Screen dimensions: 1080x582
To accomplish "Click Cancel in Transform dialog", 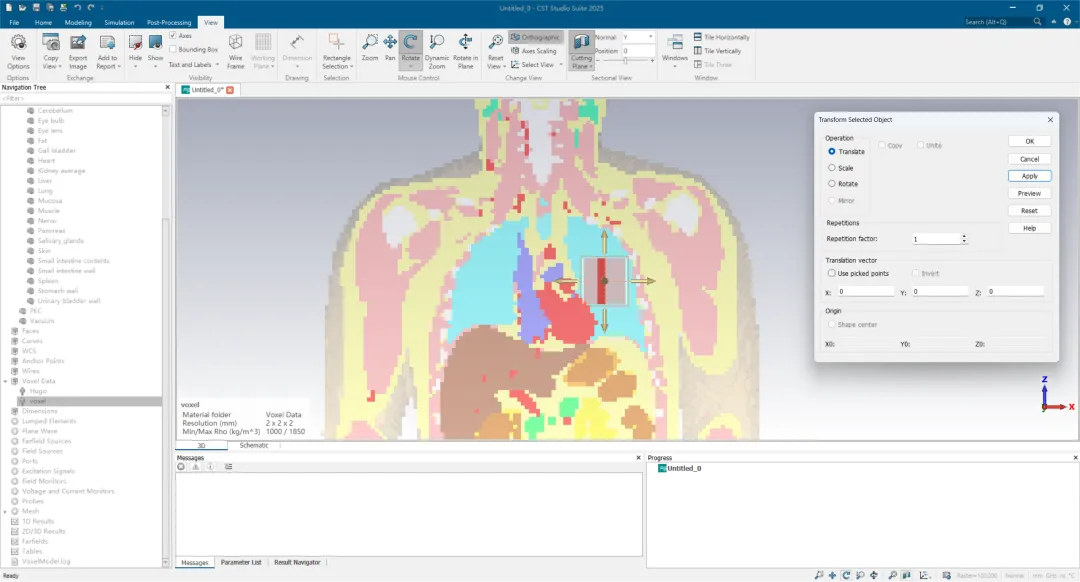I will click(x=1030, y=159).
